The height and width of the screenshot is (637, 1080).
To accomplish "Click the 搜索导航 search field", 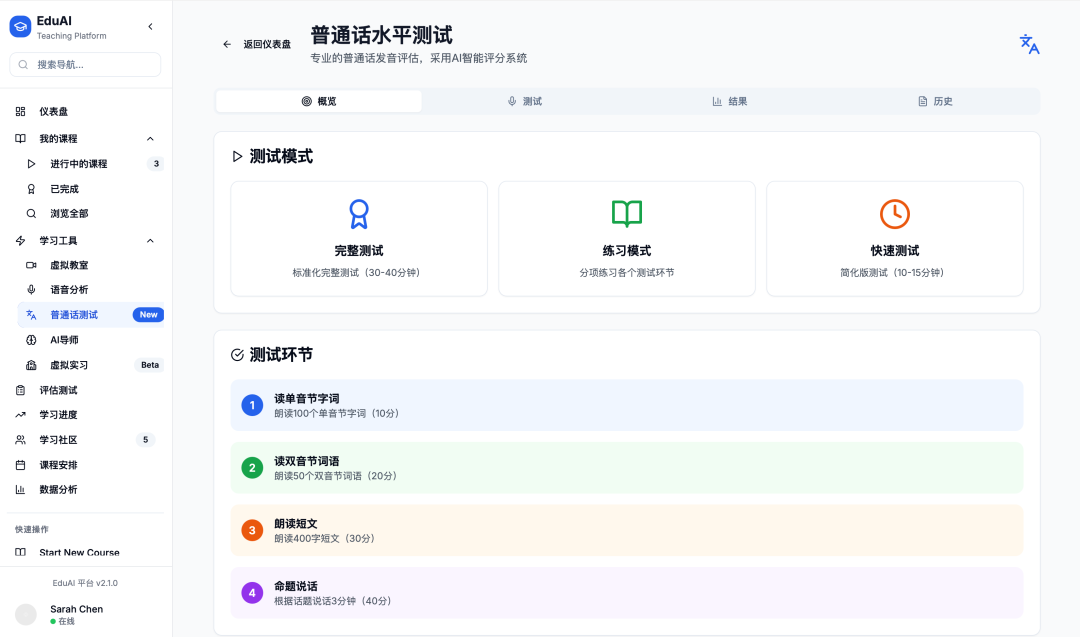I will (85, 65).
